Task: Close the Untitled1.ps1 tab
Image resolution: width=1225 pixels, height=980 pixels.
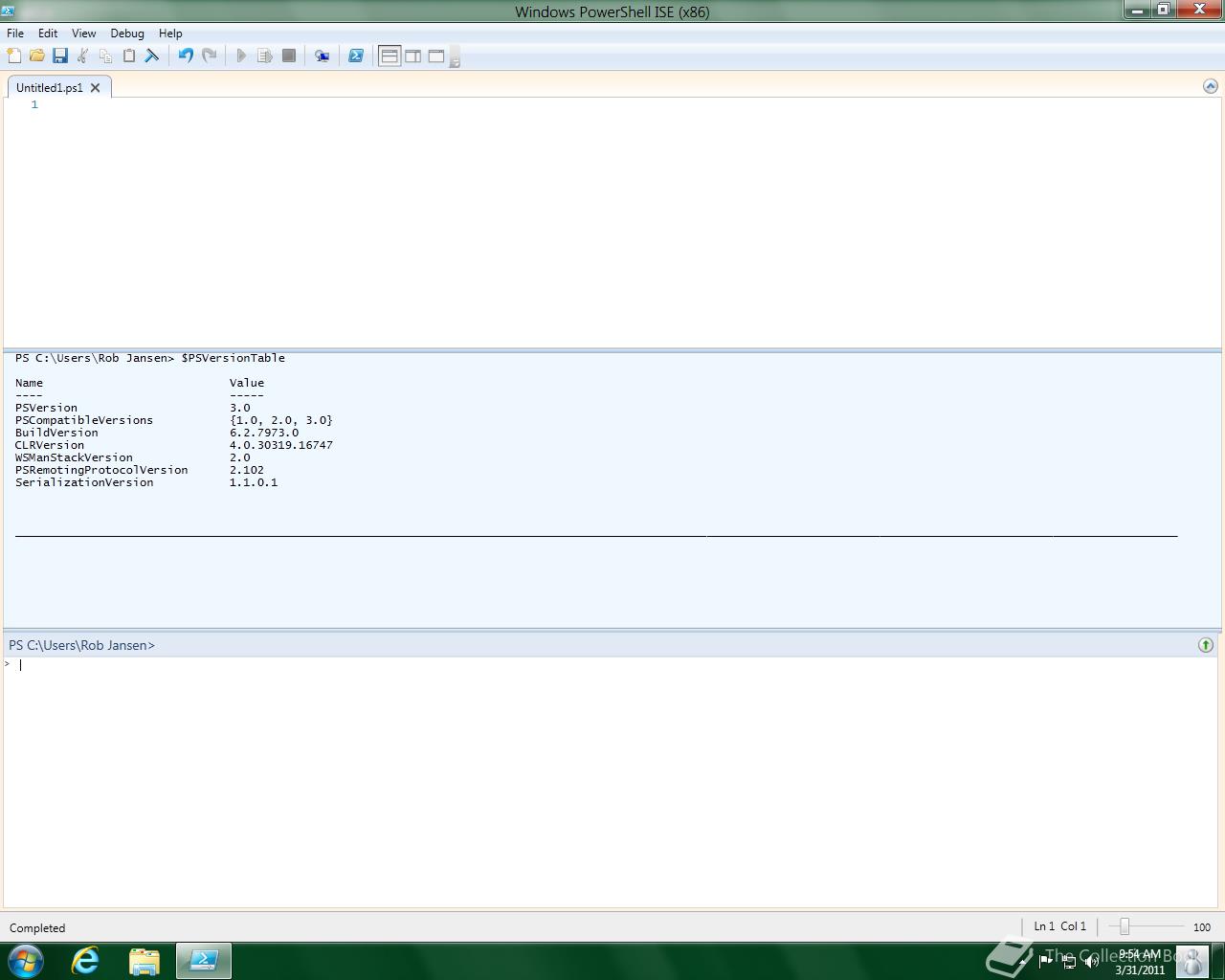Action: coord(95,87)
